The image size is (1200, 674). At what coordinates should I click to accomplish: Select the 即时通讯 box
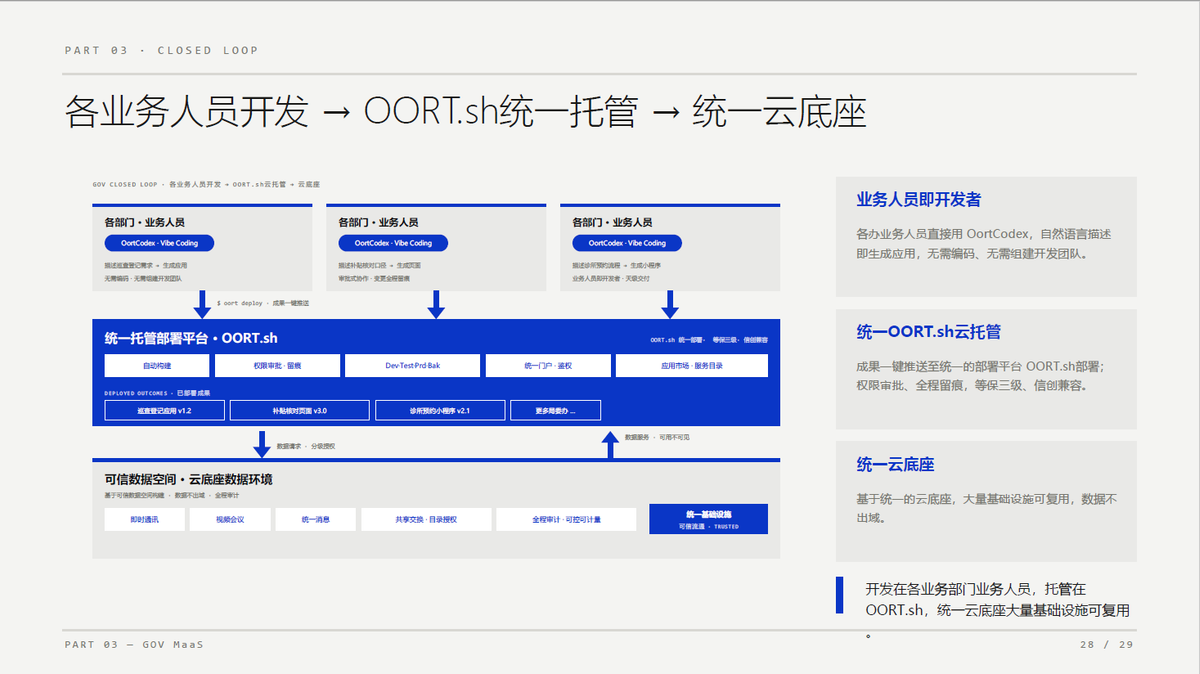click(x=143, y=519)
